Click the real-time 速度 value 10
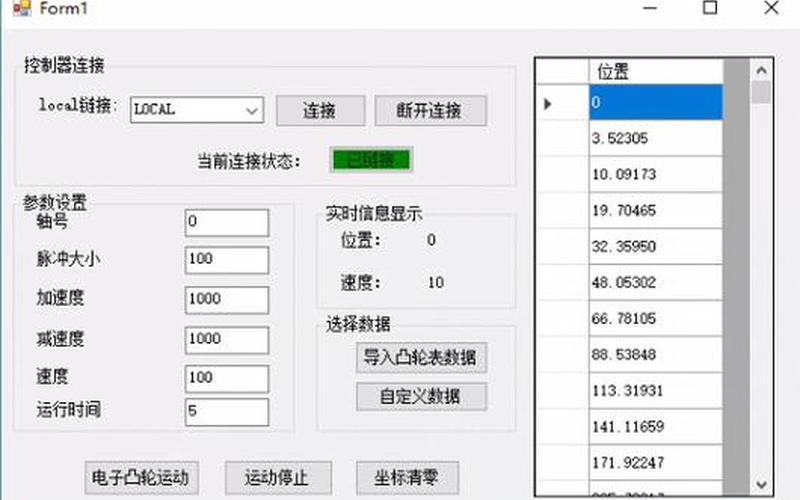Viewport: 800px width, 500px height. click(x=436, y=283)
